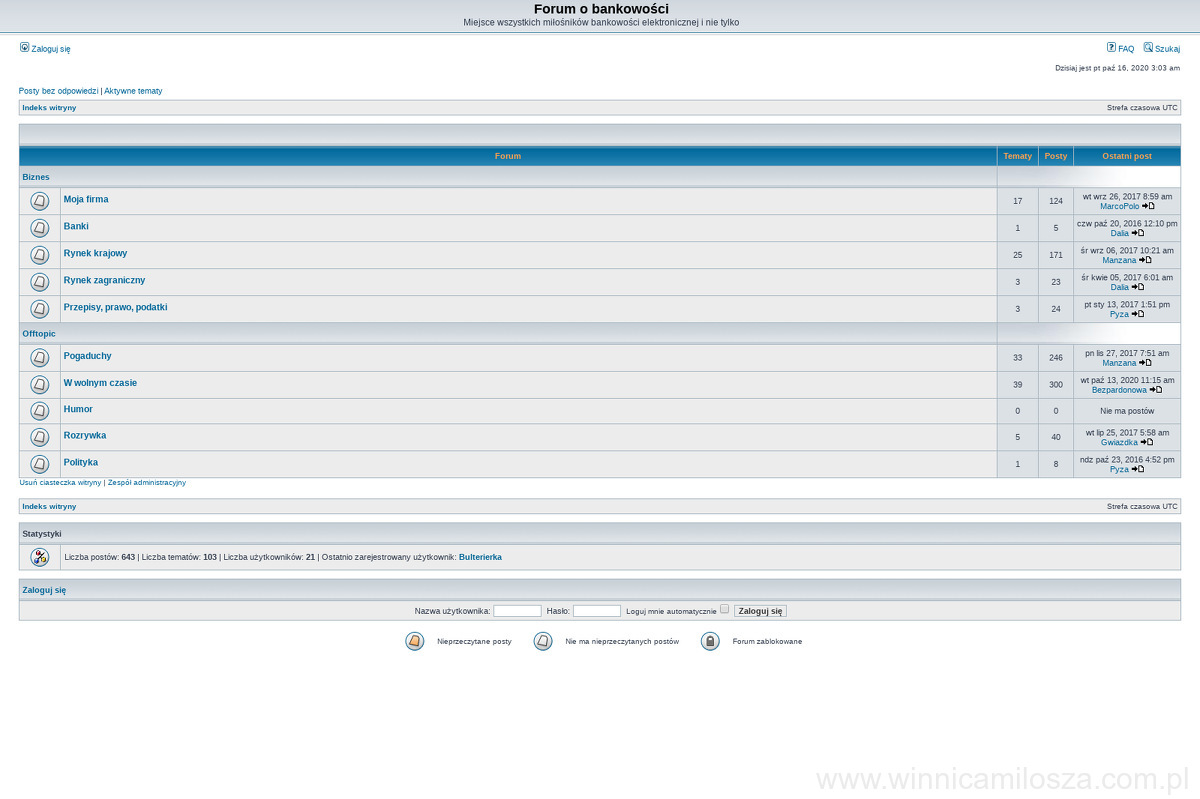Image resolution: width=1200 pixels, height=799 pixels.
Task: Click the forum icon next to Polityka
Action: [39, 464]
